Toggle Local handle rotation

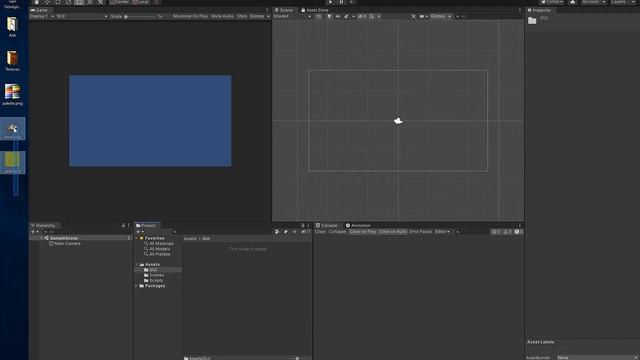click(x=141, y=2)
